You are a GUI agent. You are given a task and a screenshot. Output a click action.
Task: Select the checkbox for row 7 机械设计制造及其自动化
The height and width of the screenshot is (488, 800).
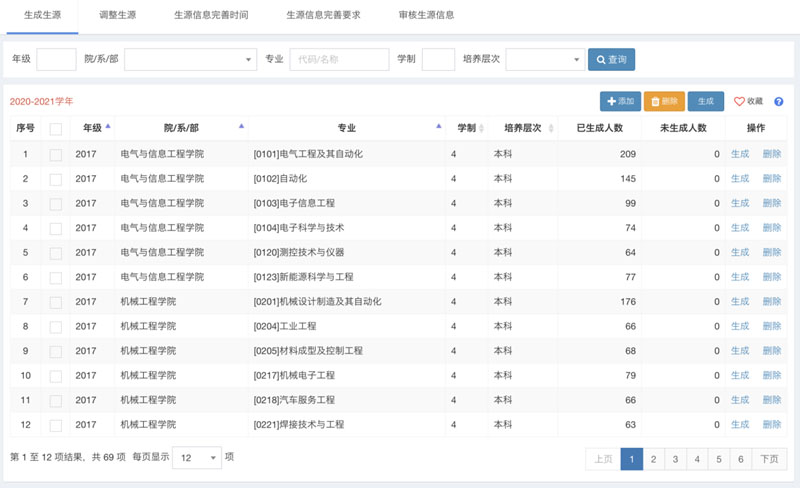tap(56, 302)
